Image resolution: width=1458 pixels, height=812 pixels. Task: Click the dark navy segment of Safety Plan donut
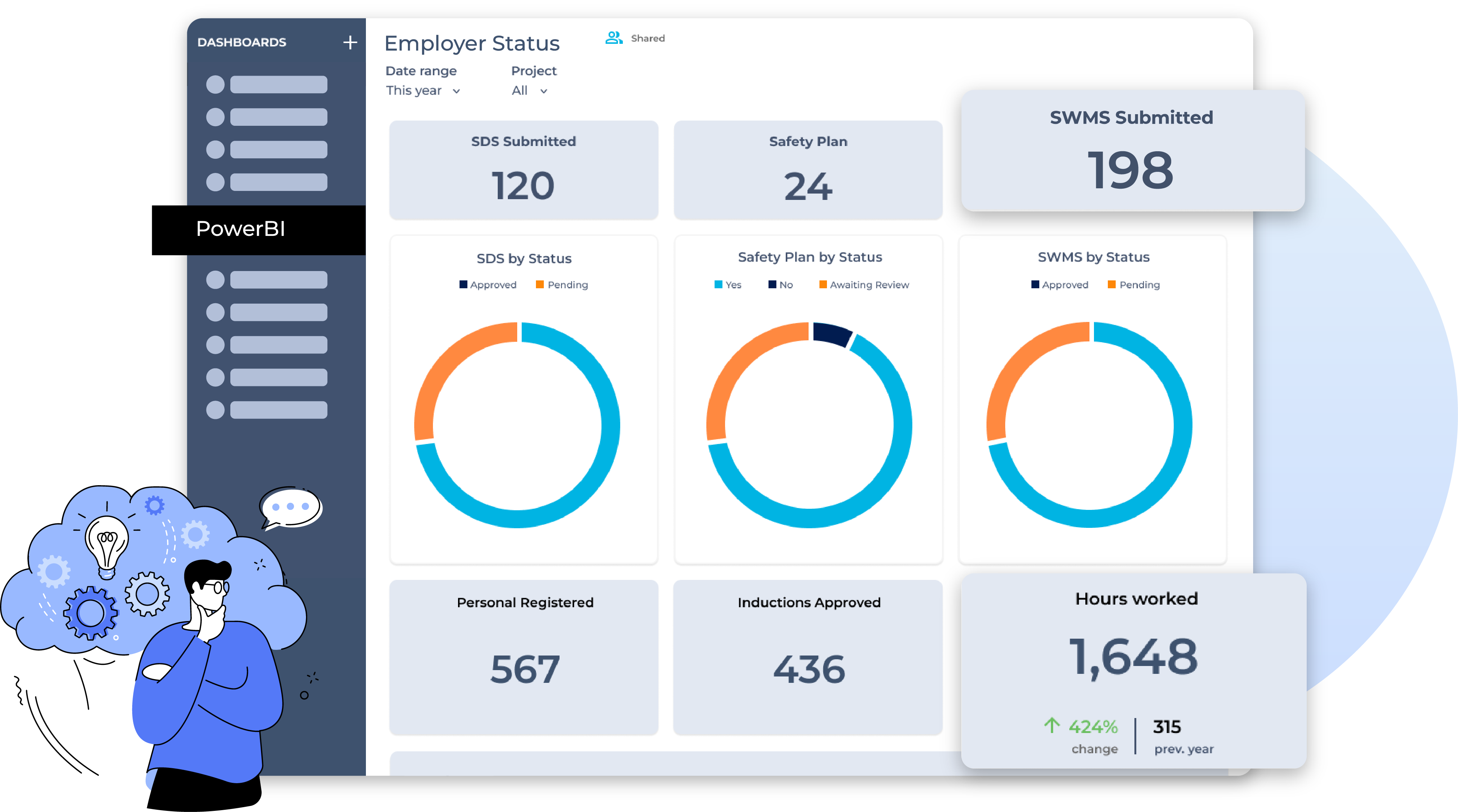click(x=831, y=333)
